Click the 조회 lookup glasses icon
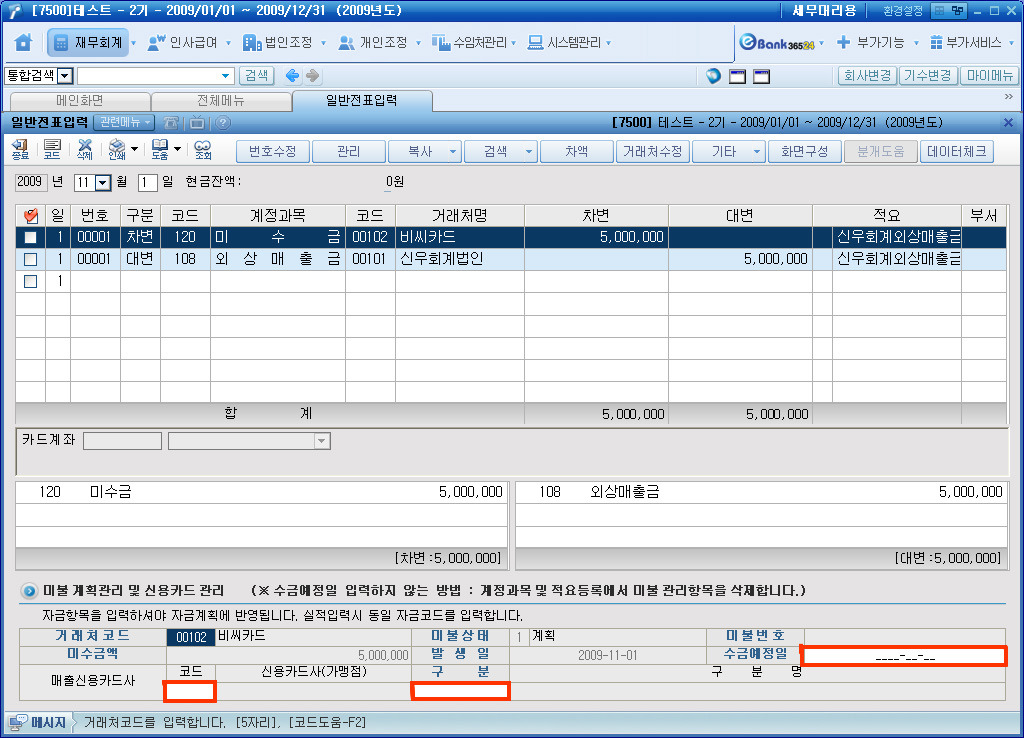Viewport: 1024px width, 738px height. click(203, 150)
